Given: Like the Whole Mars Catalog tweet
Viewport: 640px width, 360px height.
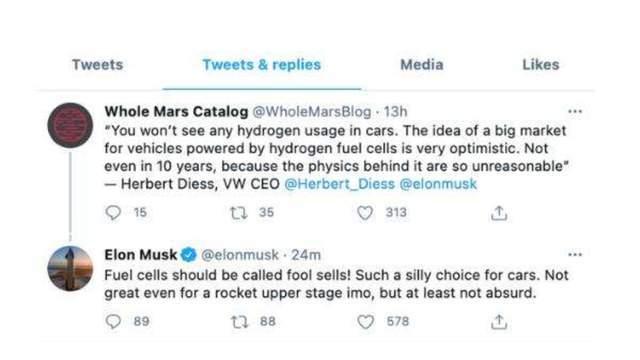Looking at the screenshot, I should coord(365,213).
